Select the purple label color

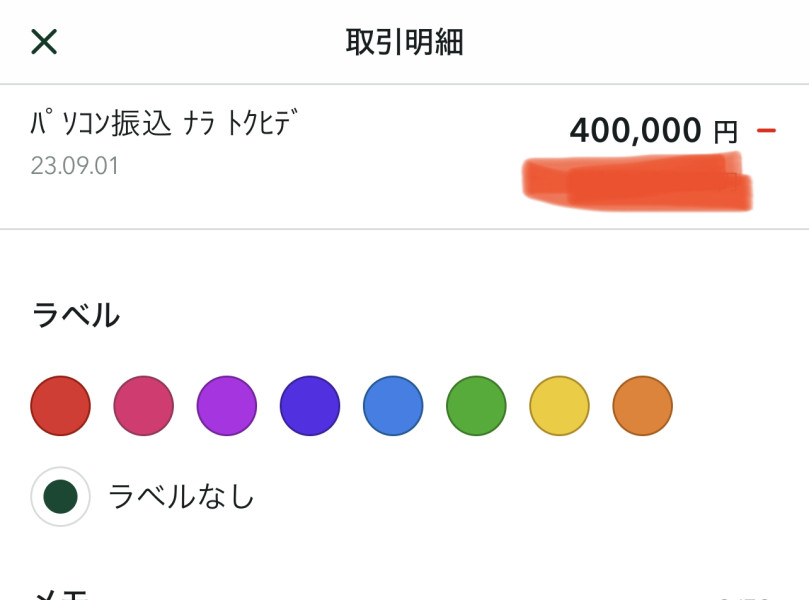coord(227,406)
